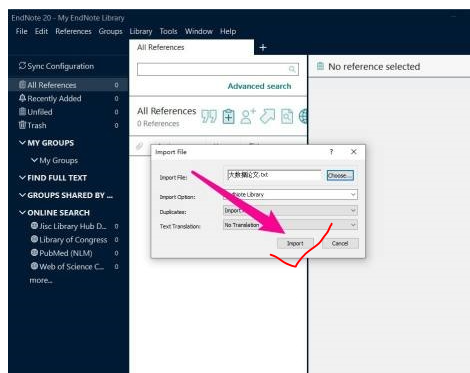Click the Unfiled group icon in sidebar
The width and height of the screenshot is (470, 373).
click(x=22, y=111)
